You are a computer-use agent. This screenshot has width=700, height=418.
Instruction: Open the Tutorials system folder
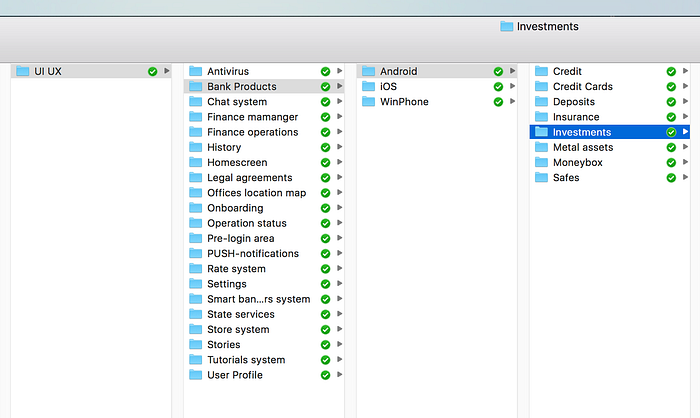(264, 360)
